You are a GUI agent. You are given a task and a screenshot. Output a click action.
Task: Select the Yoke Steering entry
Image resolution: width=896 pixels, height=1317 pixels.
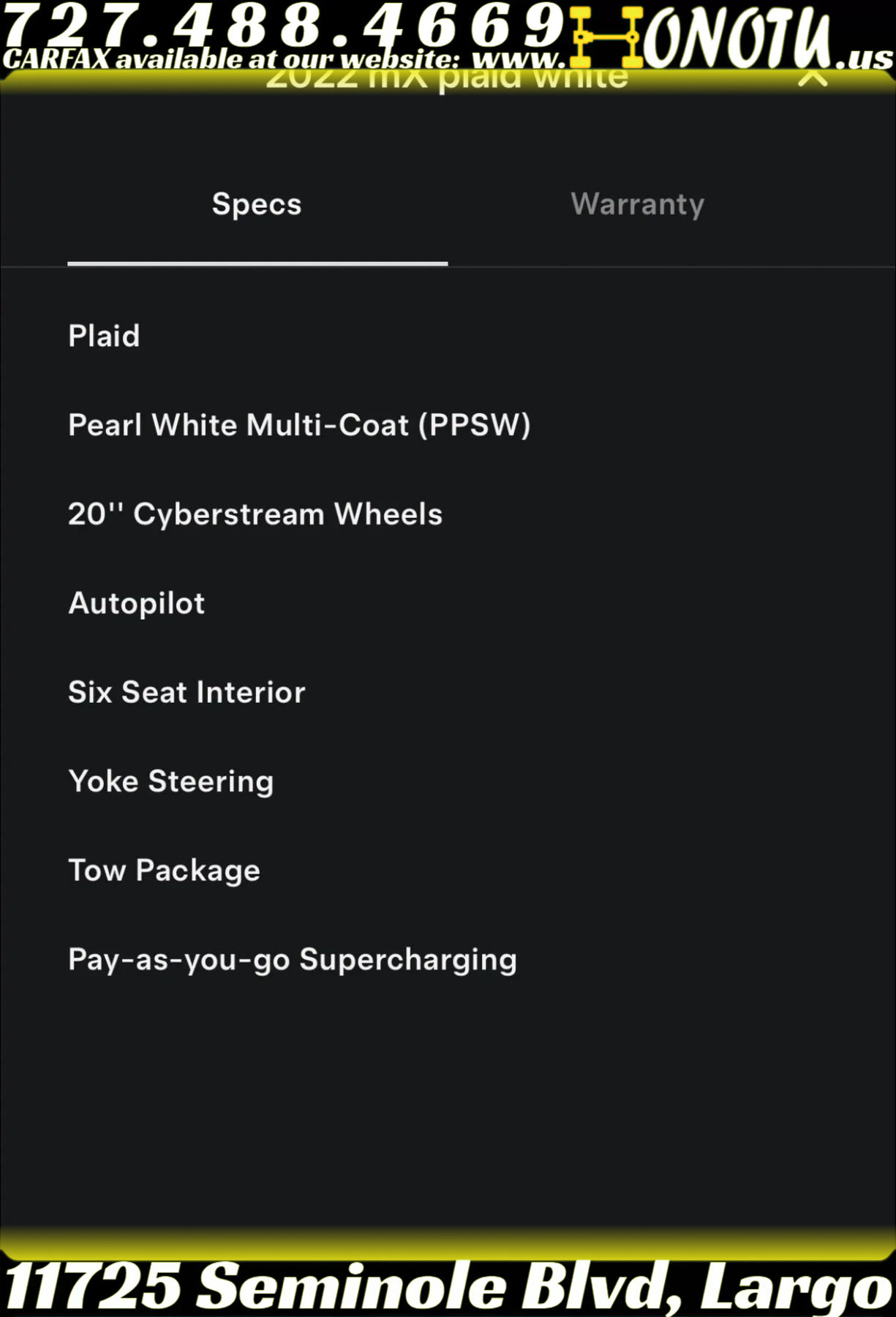tap(171, 781)
